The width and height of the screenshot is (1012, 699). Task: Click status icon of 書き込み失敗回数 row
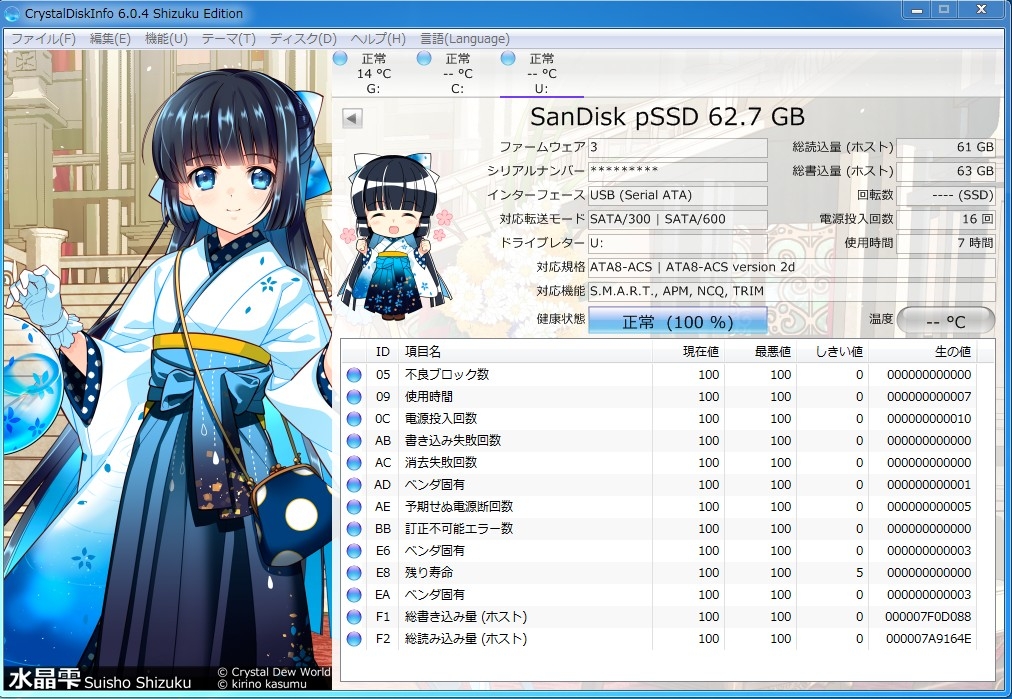click(354, 441)
